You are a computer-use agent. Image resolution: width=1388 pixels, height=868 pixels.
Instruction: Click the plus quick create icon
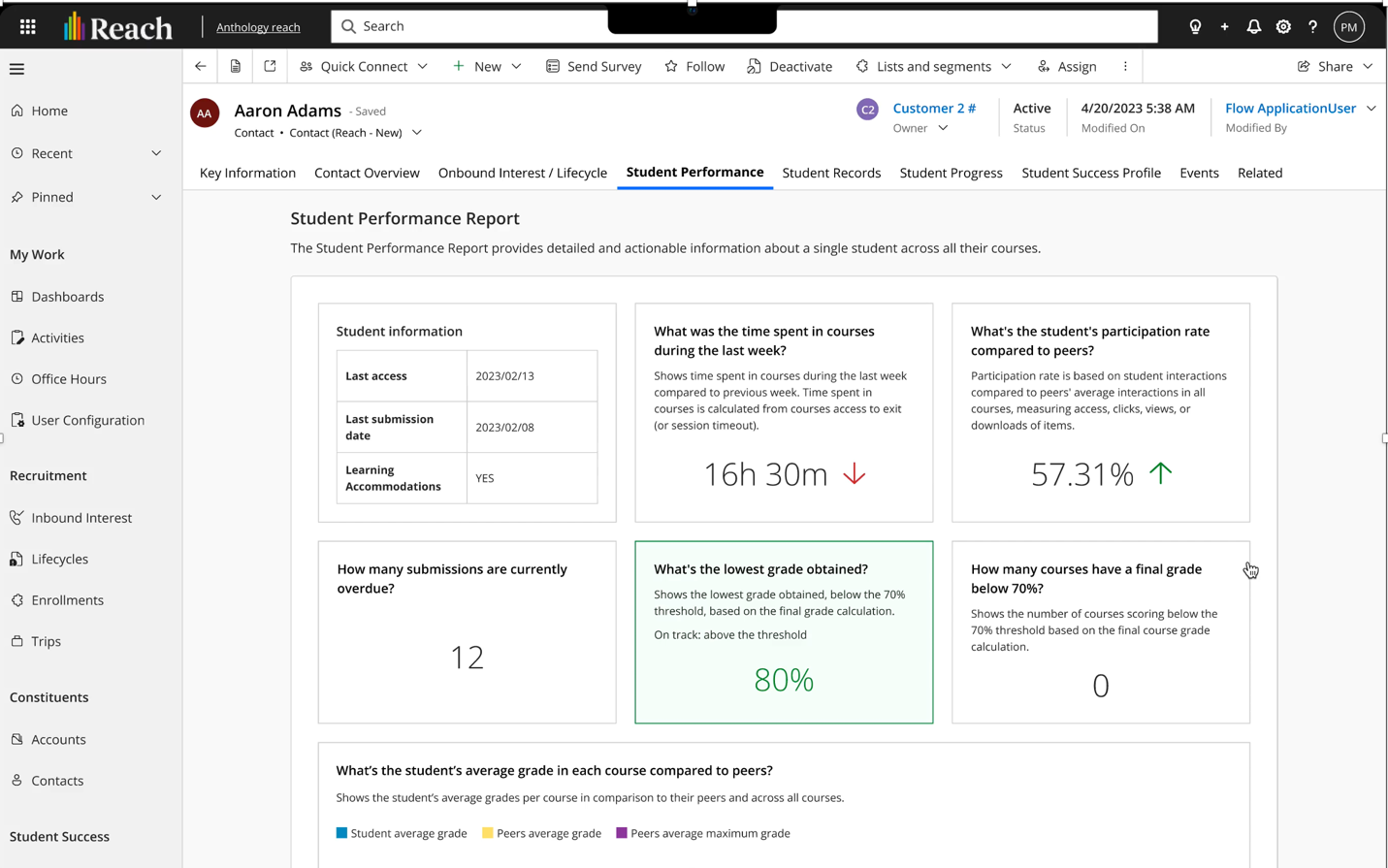(1224, 27)
